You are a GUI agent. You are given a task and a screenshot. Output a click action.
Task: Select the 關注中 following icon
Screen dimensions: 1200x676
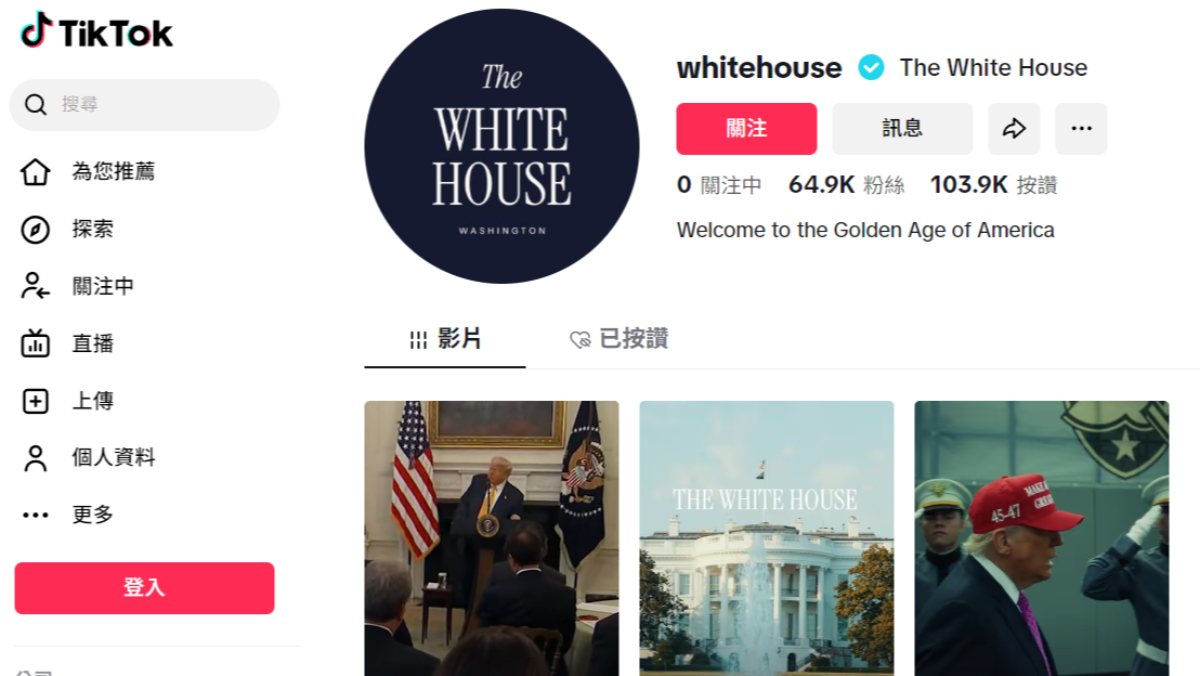coord(35,286)
